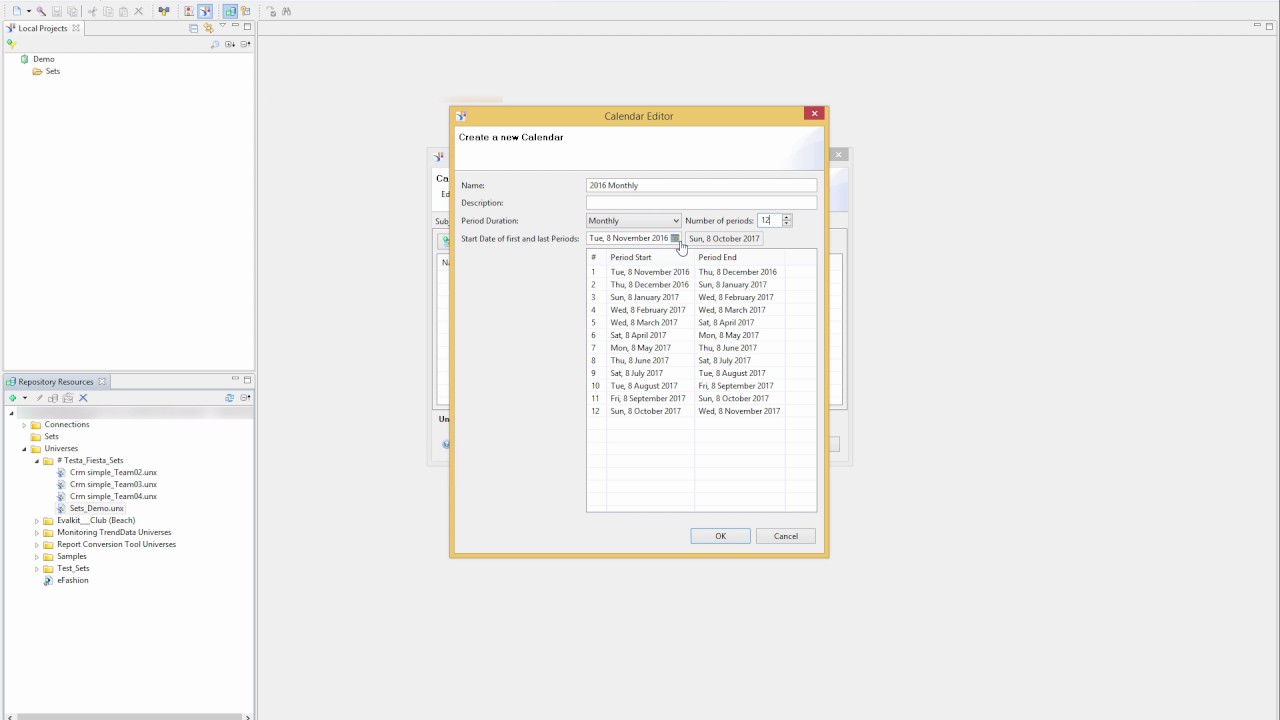The image size is (1280, 720).
Task: Click the red Delete X in Repository Resources toolbar
Action: tap(83, 398)
